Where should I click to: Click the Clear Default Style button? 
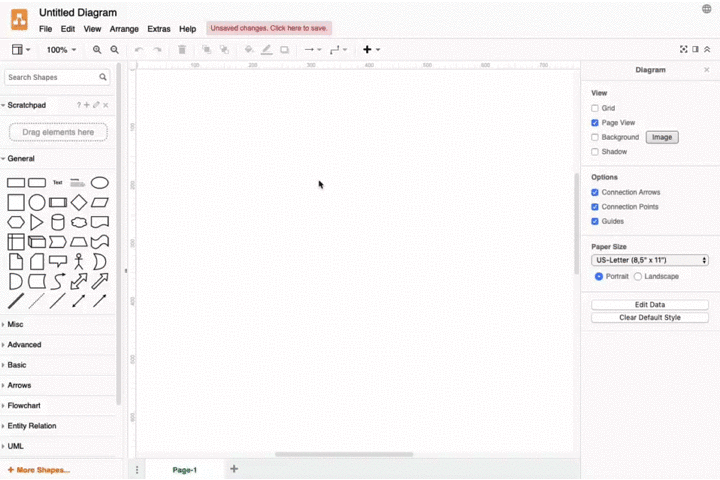coord(650,317)
